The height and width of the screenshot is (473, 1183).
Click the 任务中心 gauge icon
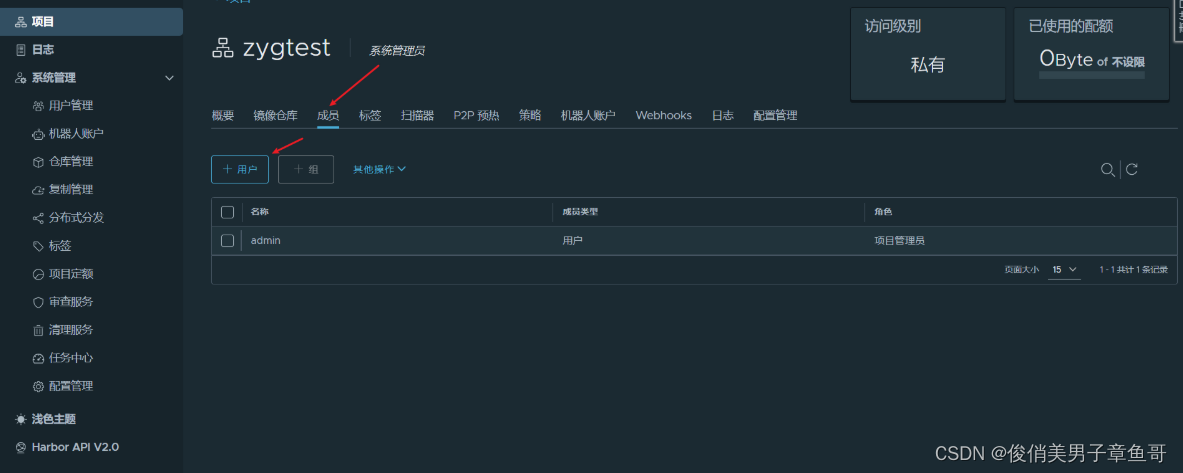38,358
